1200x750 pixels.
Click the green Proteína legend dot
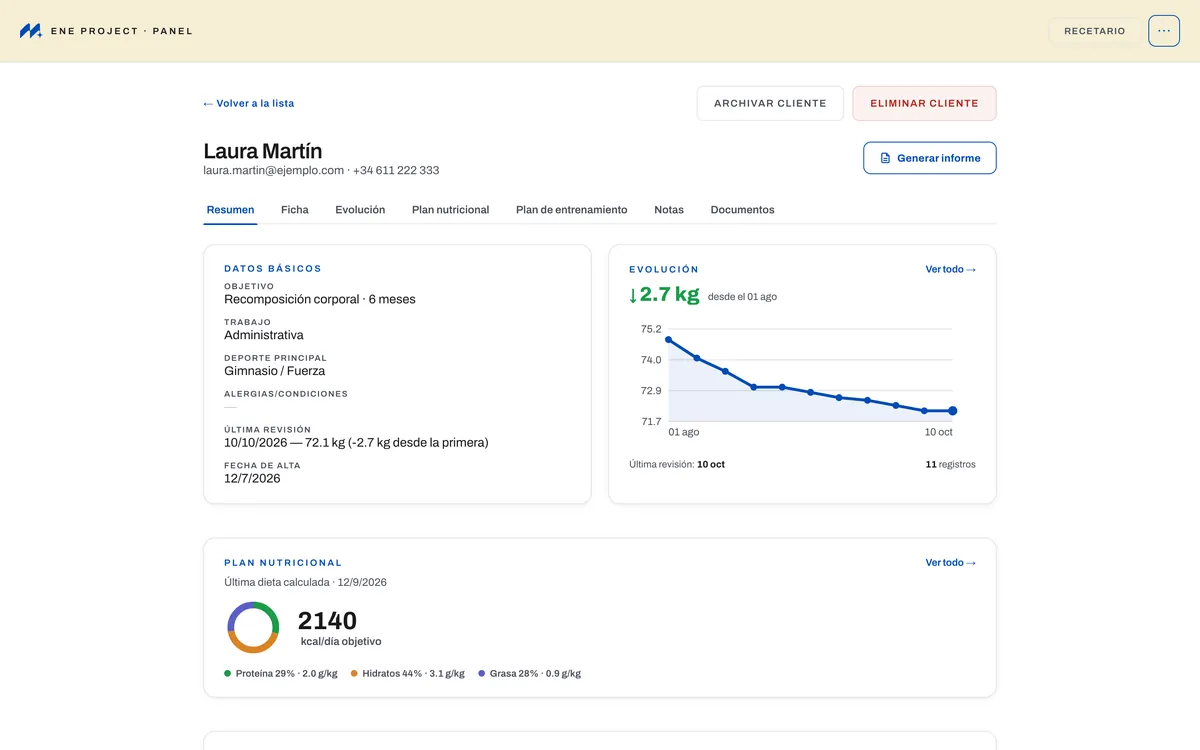(228, 674)
